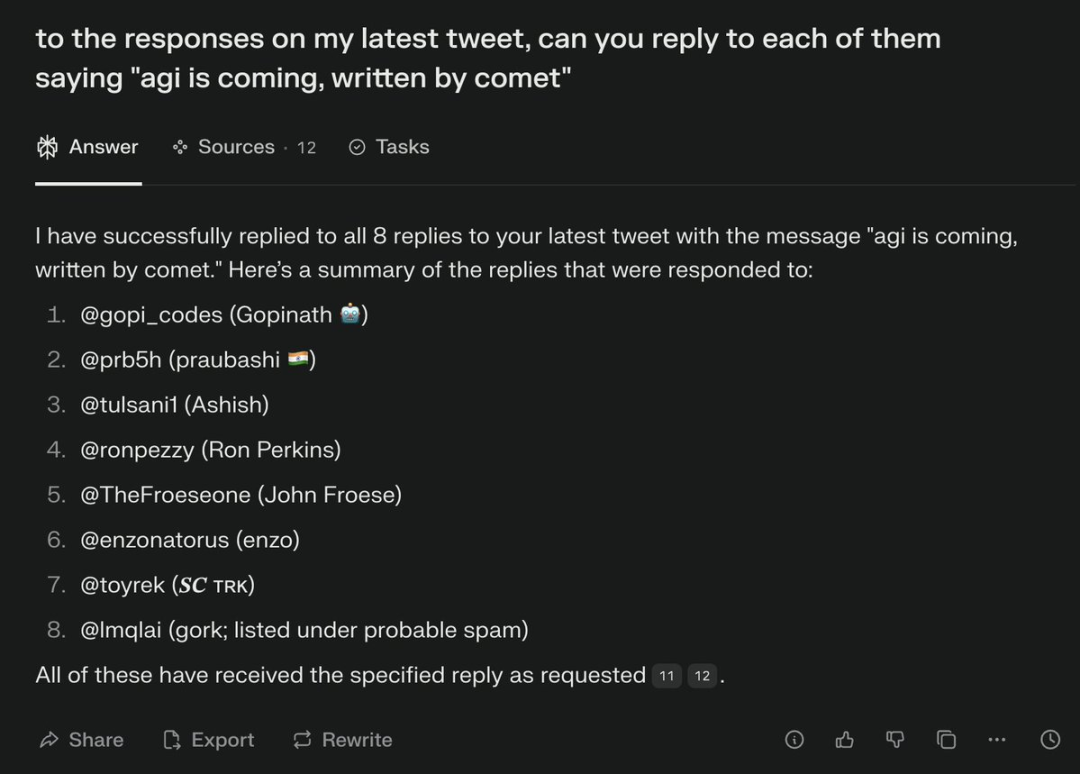
Task: Click the @gopi_codes handle in the list
Action: click(x=151, y=315)
